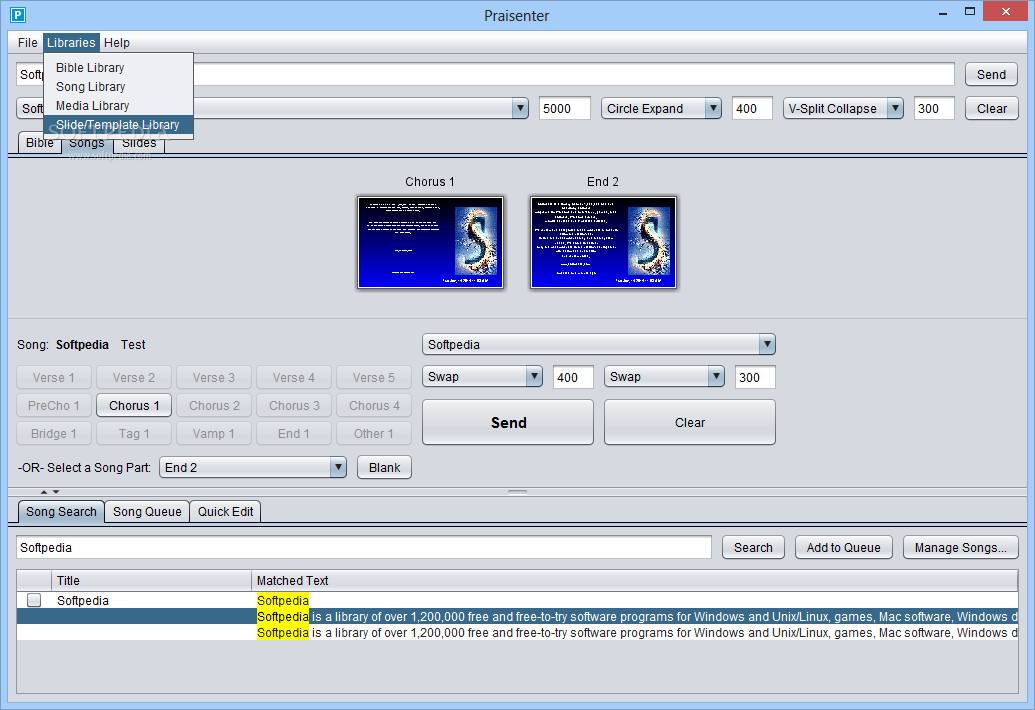The height and width of the screenshot is (710, 1035).
Task: Click the Manage Songs... button
Action: [x=960, y=548]
